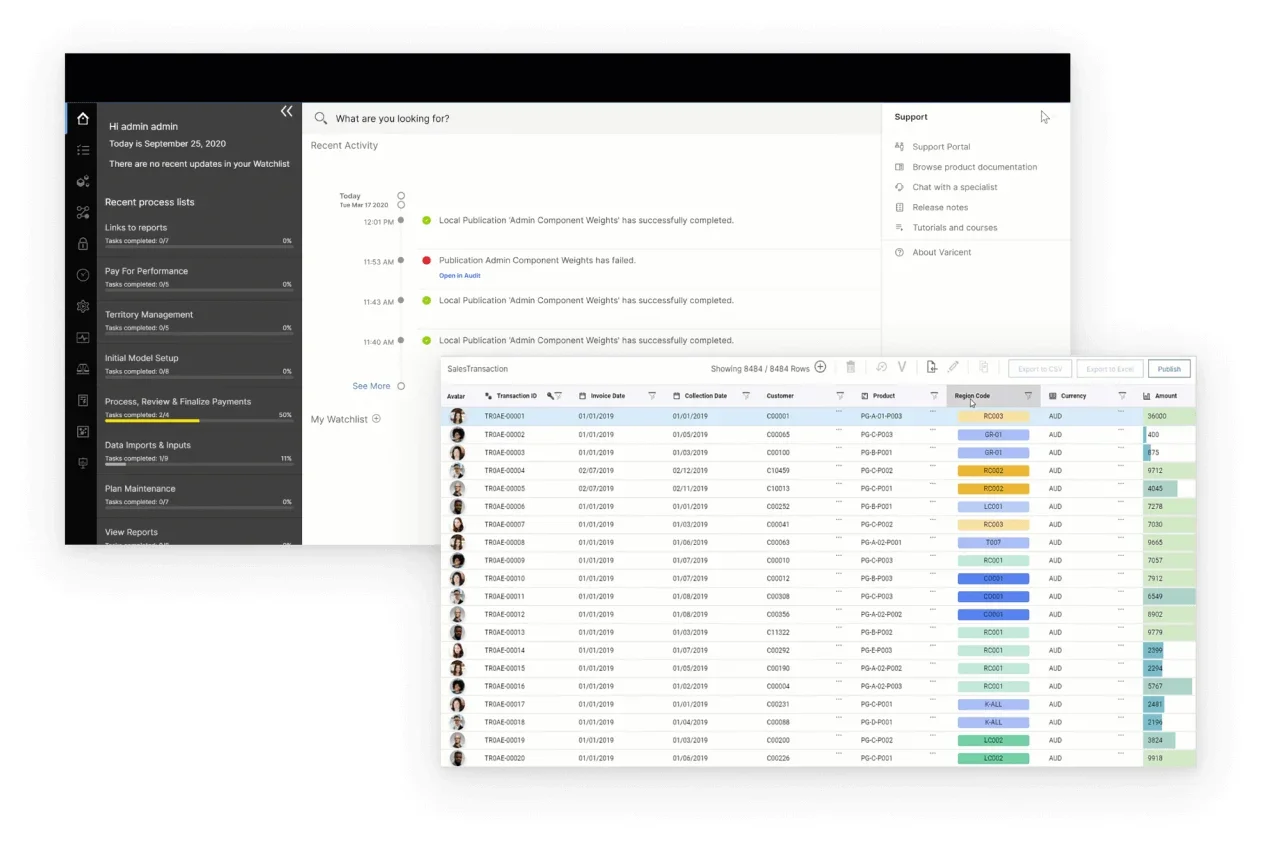Open Pay For Performance process list
This screenshot has width=1262, height=844.
[x=198, y=277]
